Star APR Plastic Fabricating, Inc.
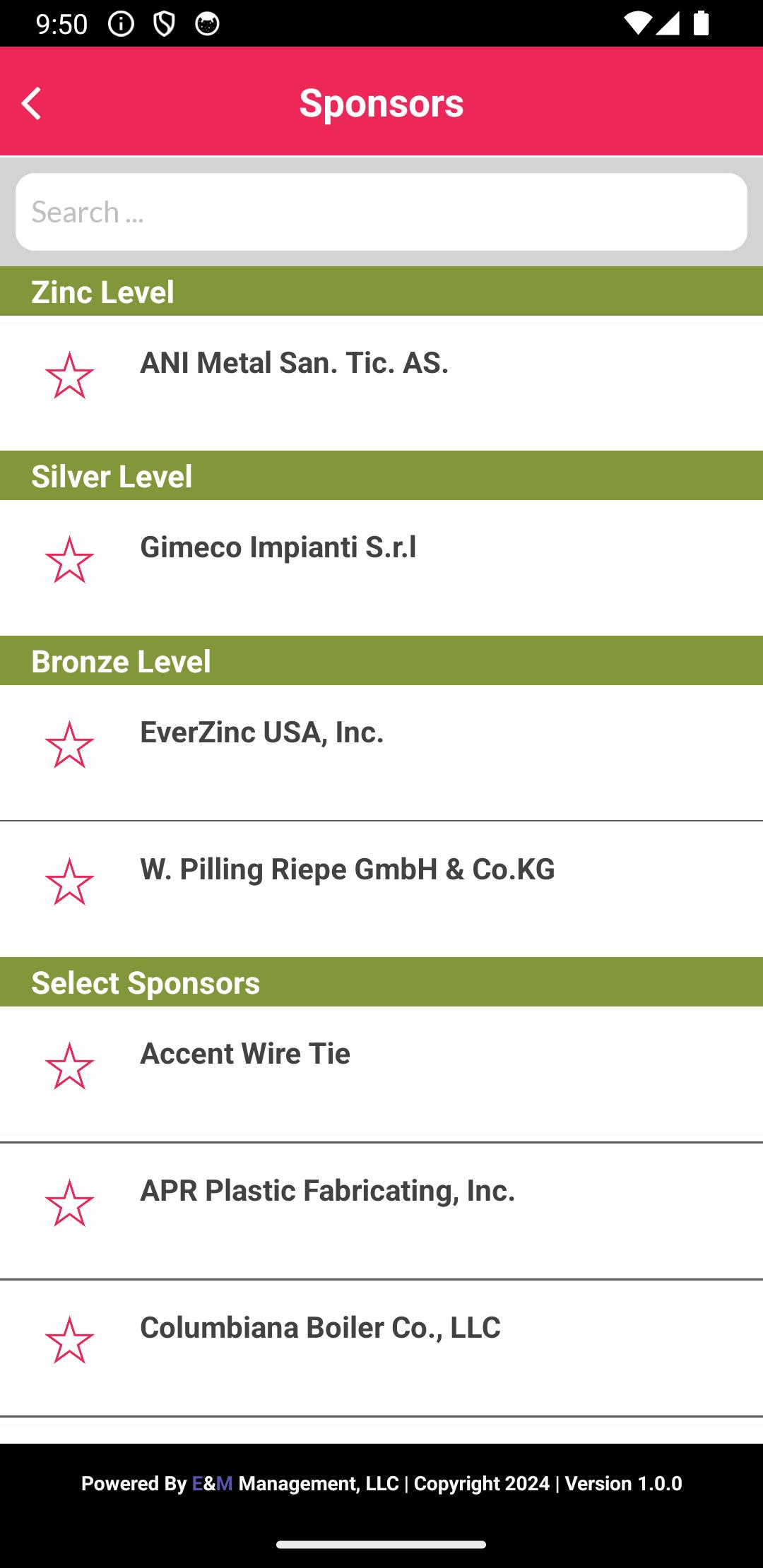 click(69, 1203)
